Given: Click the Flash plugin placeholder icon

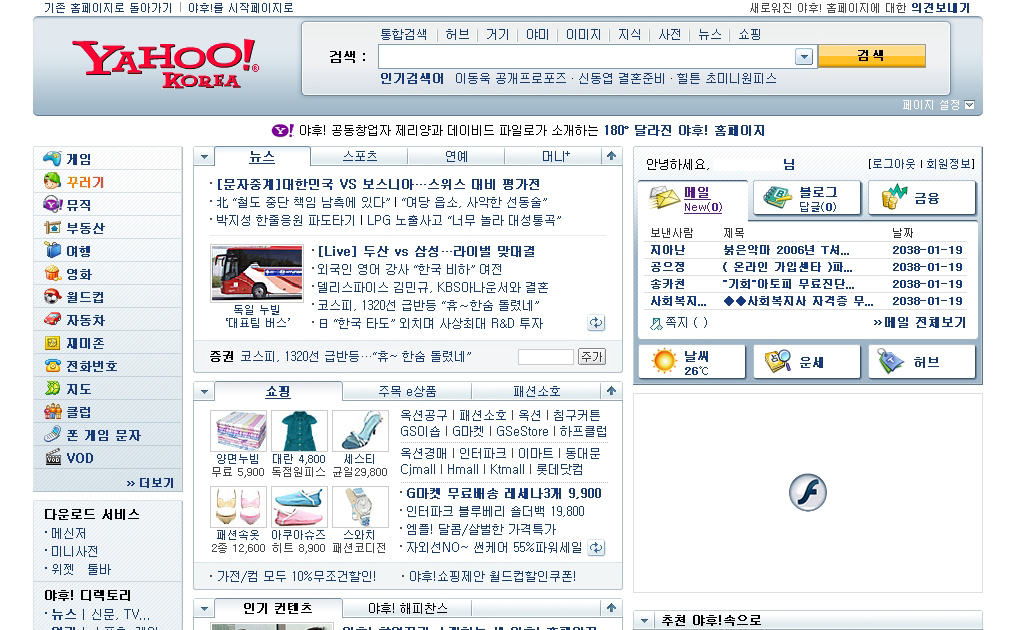Looking at the screenshot, I should pyautogui.click(x=808, y=493).
